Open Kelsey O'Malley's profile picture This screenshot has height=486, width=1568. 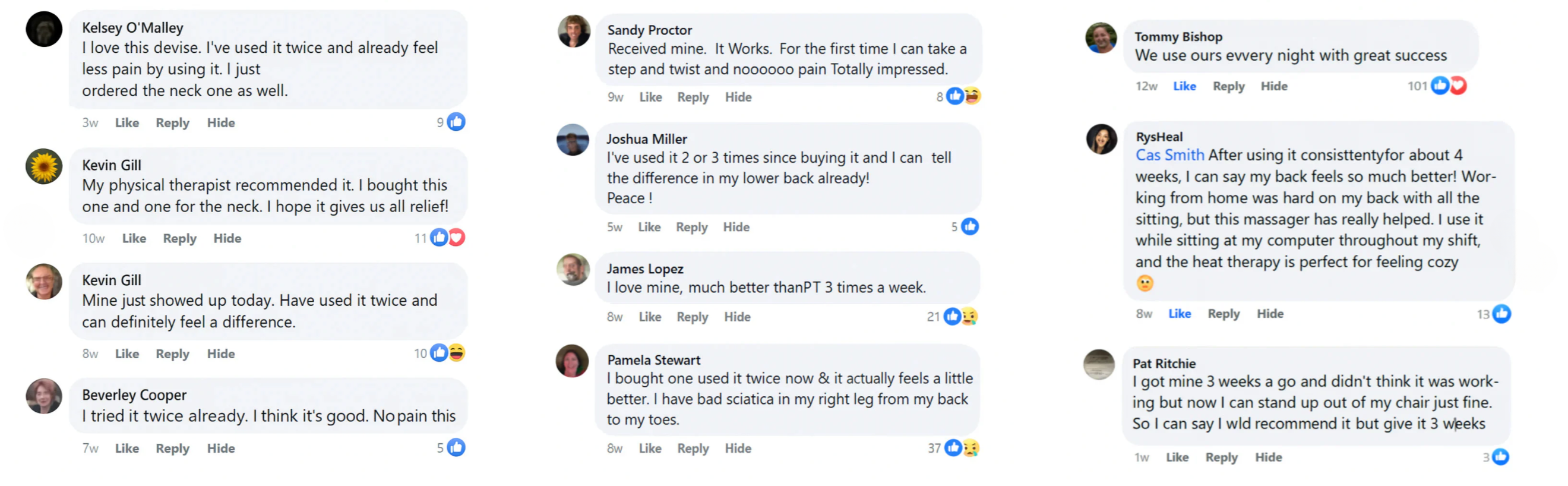click(44, 29)
